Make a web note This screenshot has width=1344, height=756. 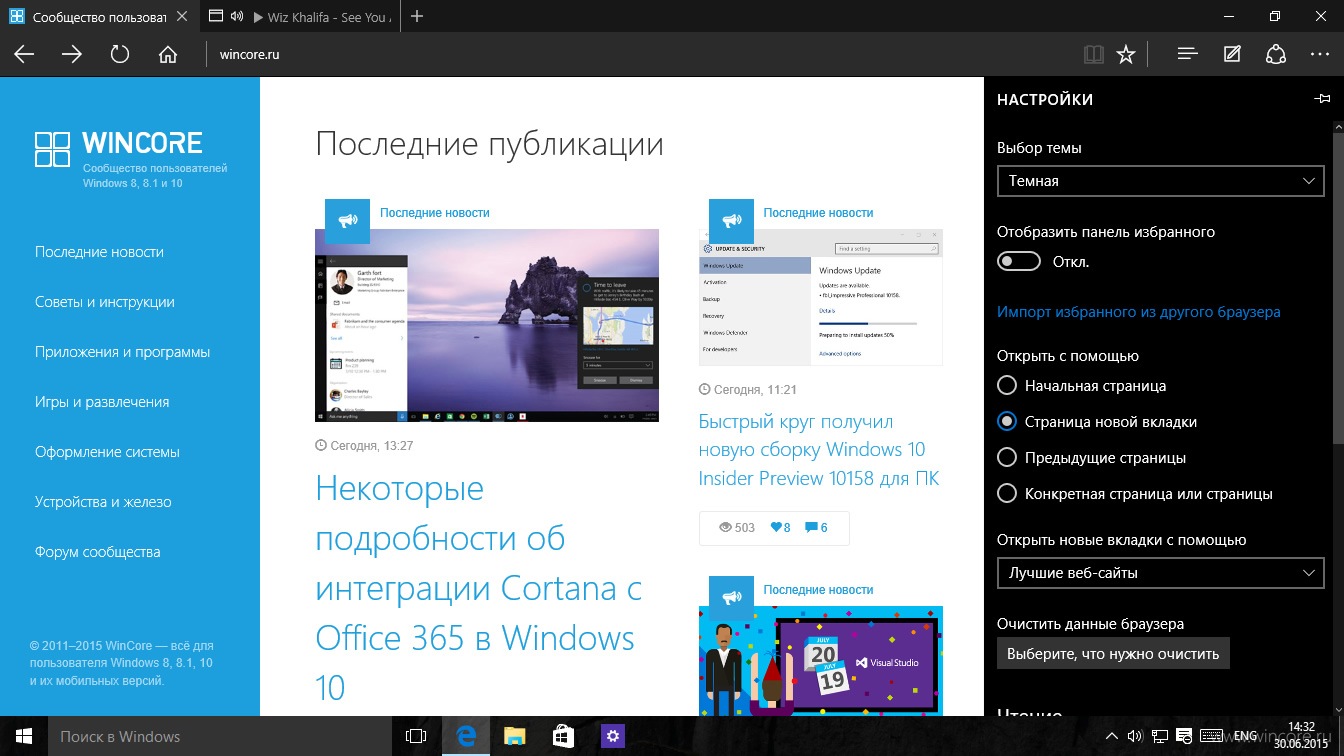click(1232, 54)
